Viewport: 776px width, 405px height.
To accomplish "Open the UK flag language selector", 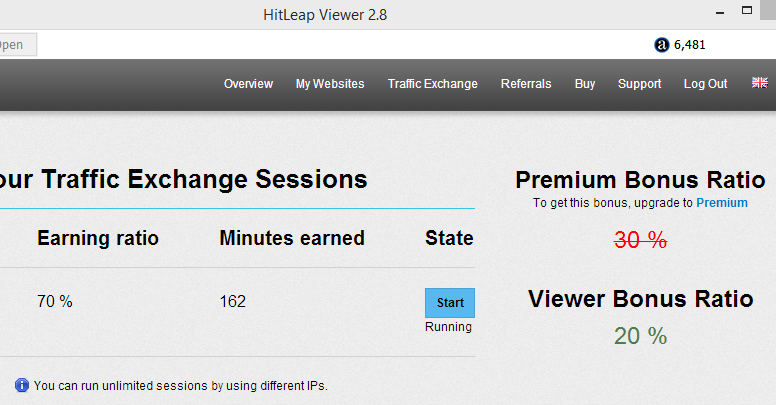I will [x=760, y=83].
